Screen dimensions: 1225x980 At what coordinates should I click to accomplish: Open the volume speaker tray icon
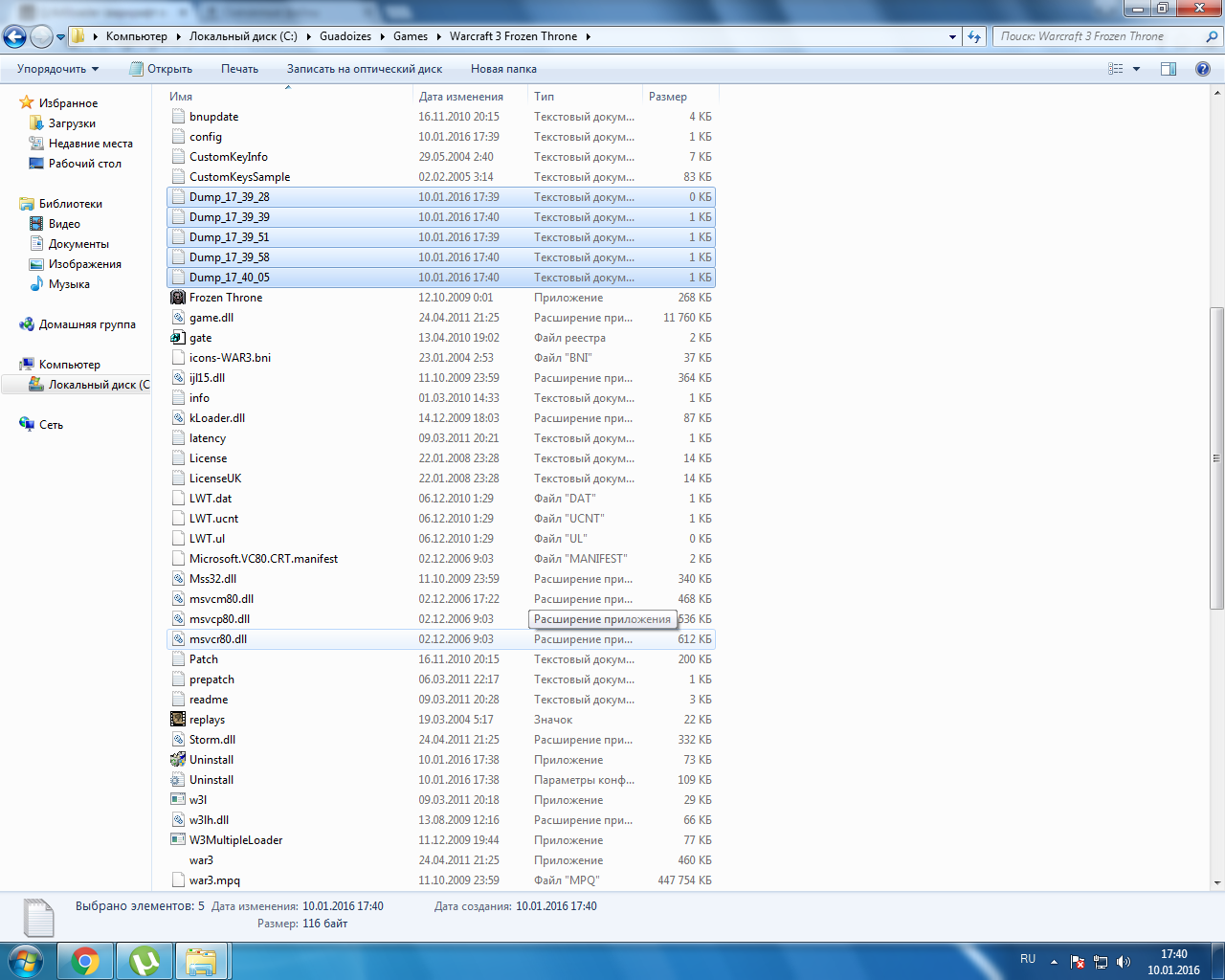[1124, 962]
